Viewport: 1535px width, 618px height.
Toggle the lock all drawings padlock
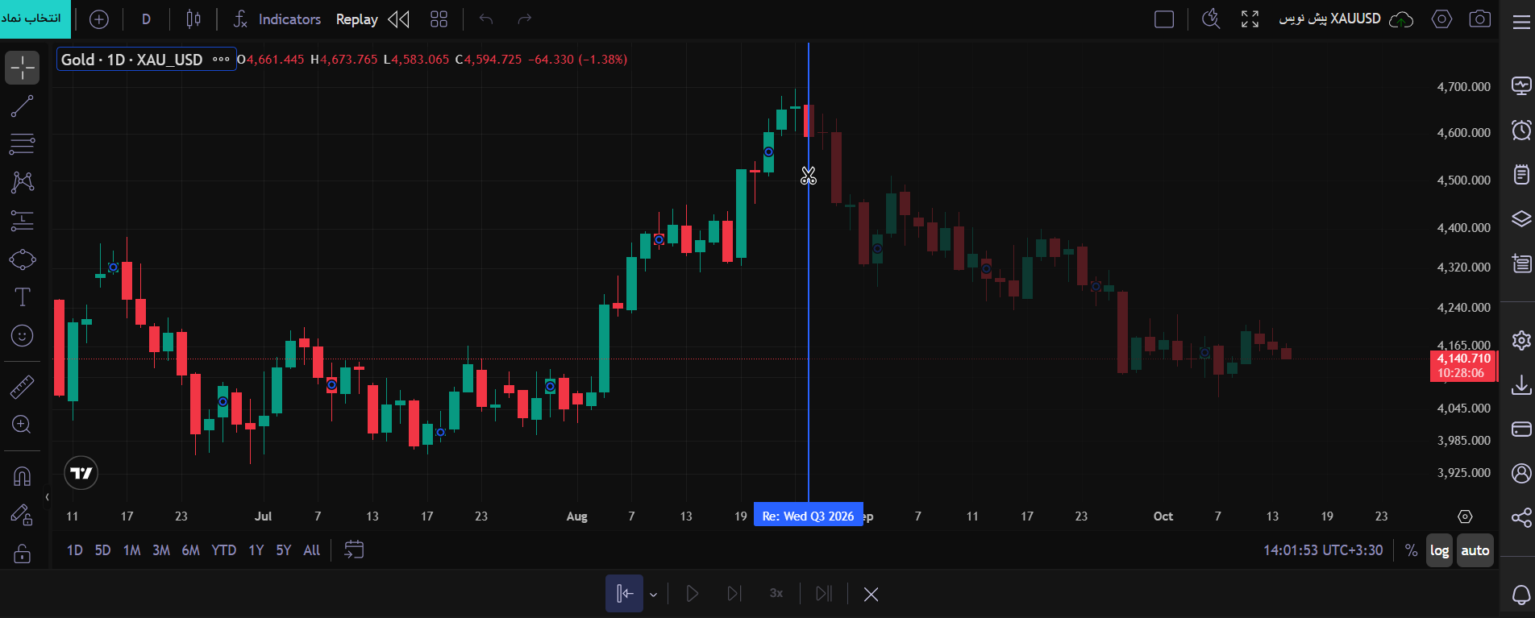(22, 552)
